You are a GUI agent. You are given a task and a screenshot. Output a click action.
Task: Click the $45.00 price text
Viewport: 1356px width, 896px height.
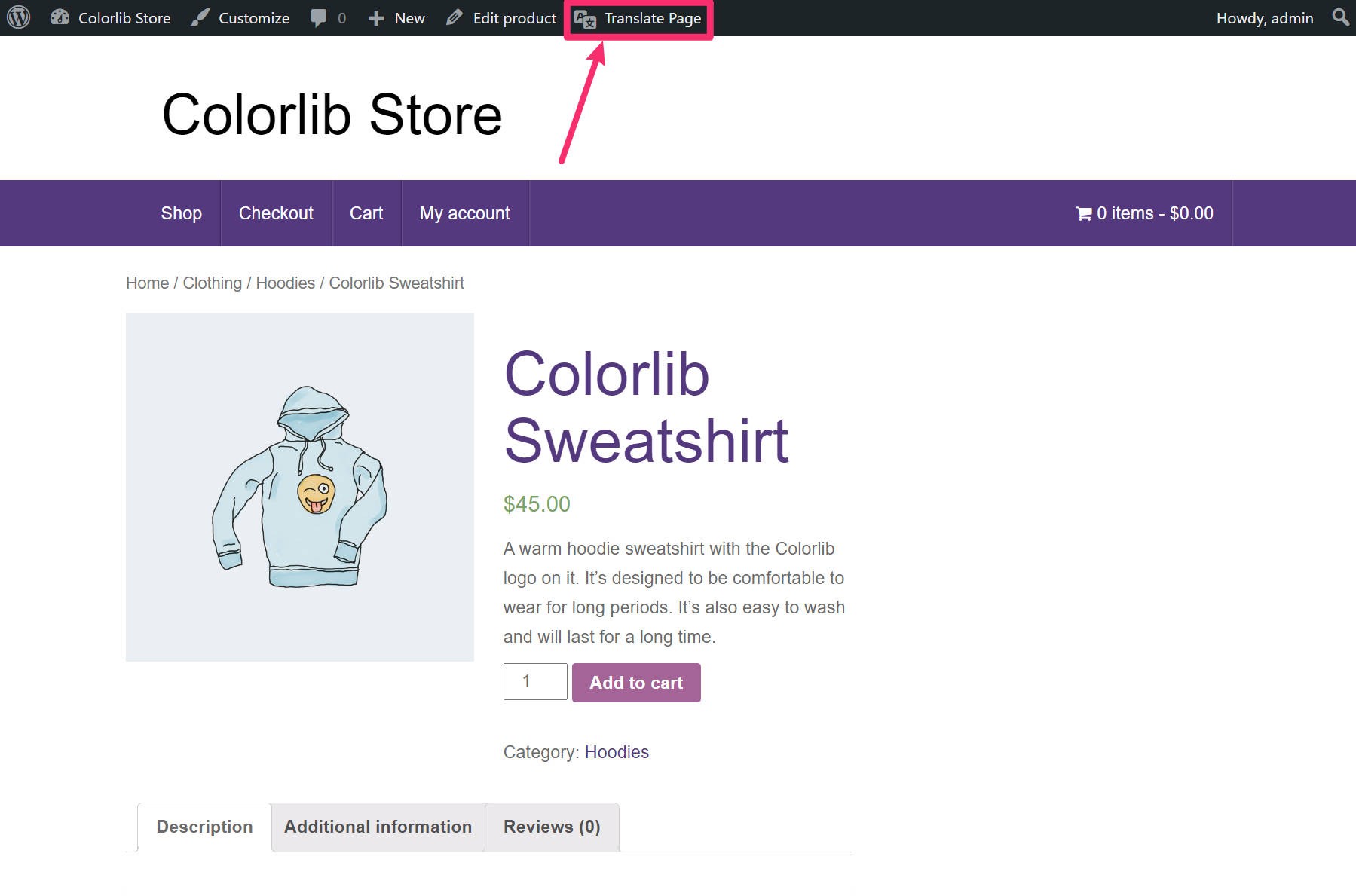(x=537, y=504)
